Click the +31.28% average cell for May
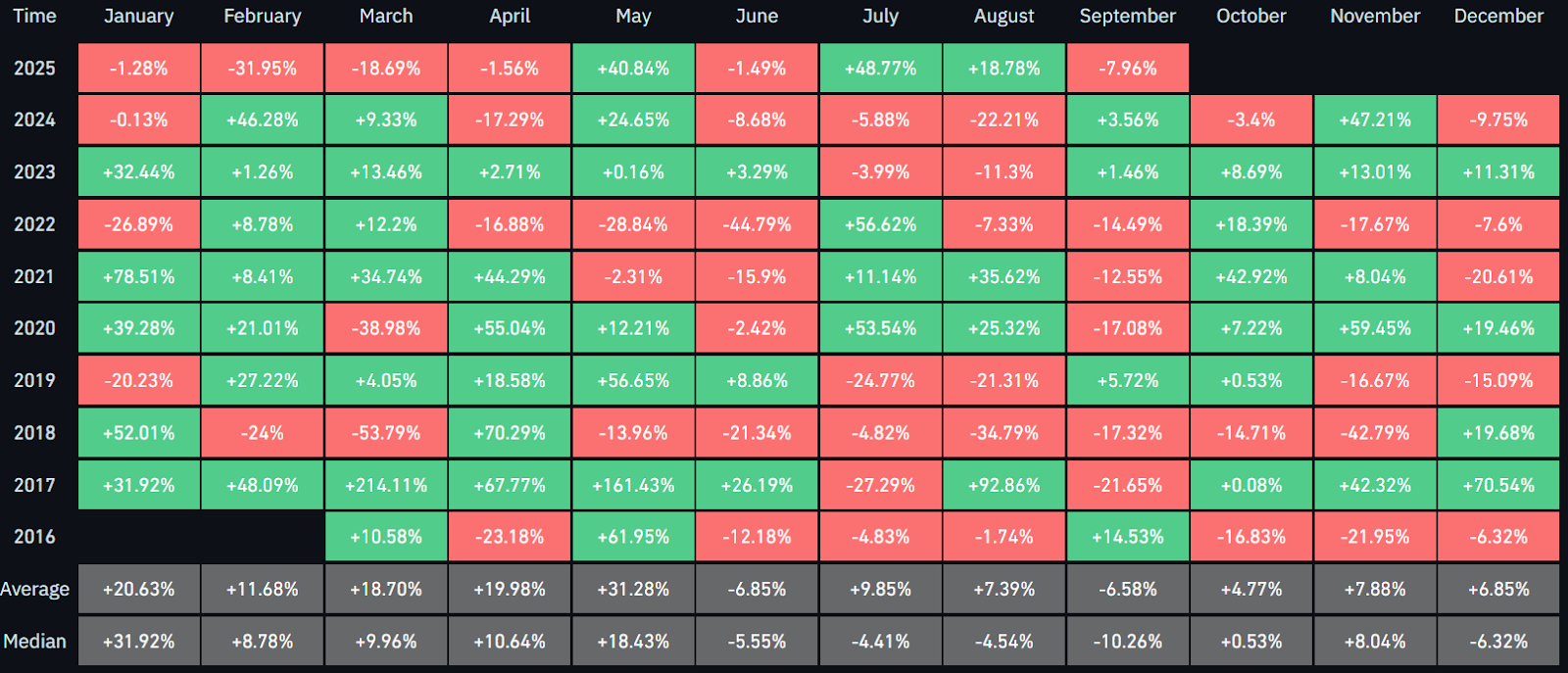This screenshot has width=1568, height=673. (633, 589)
